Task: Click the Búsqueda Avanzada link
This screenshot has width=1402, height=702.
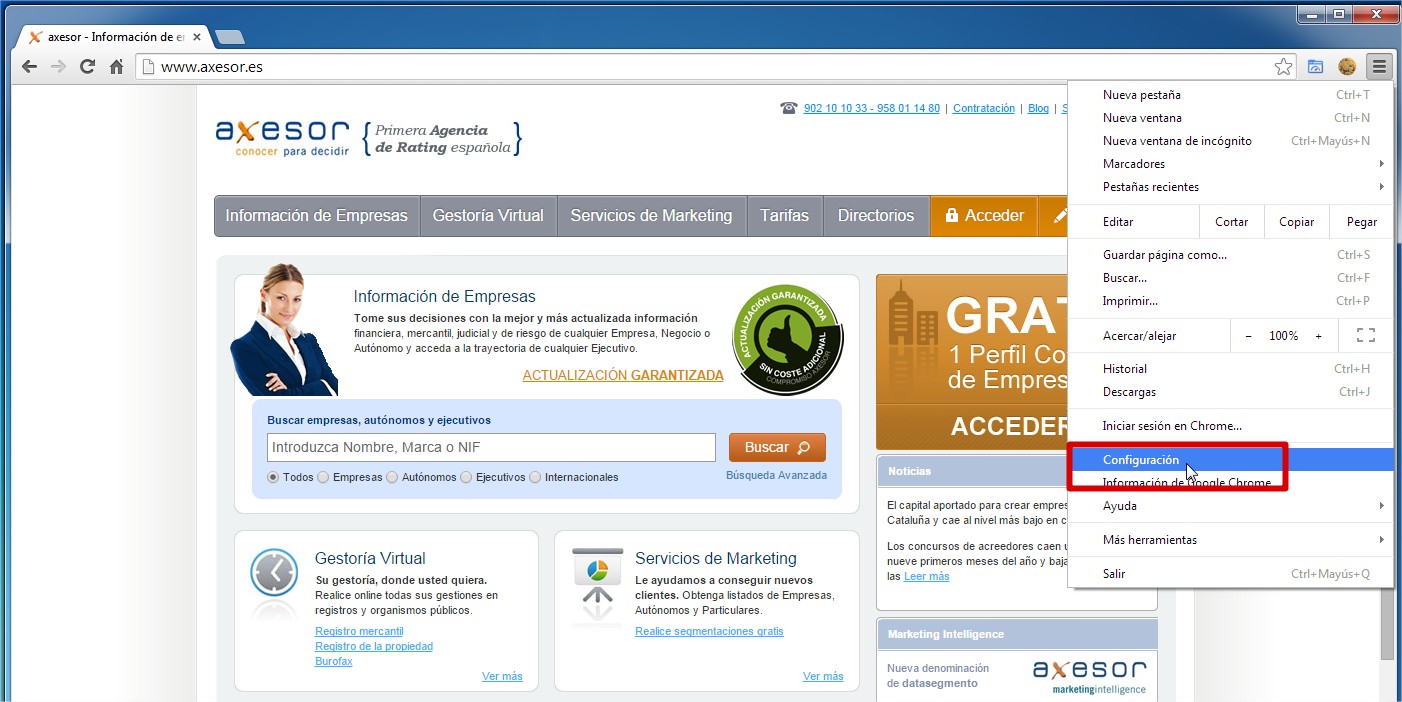Action: (x=776, y=475)
